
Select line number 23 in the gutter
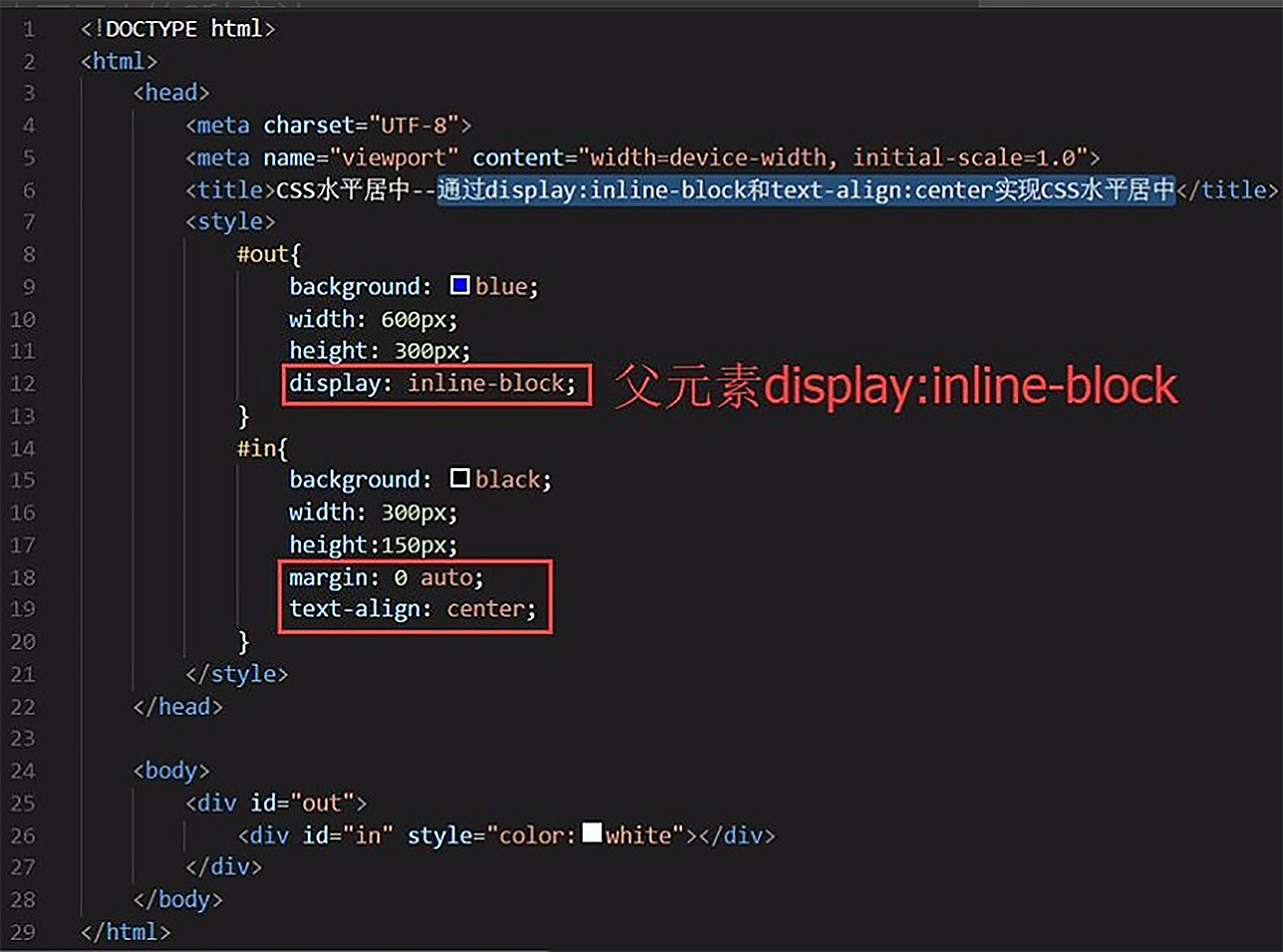(23, 738)
